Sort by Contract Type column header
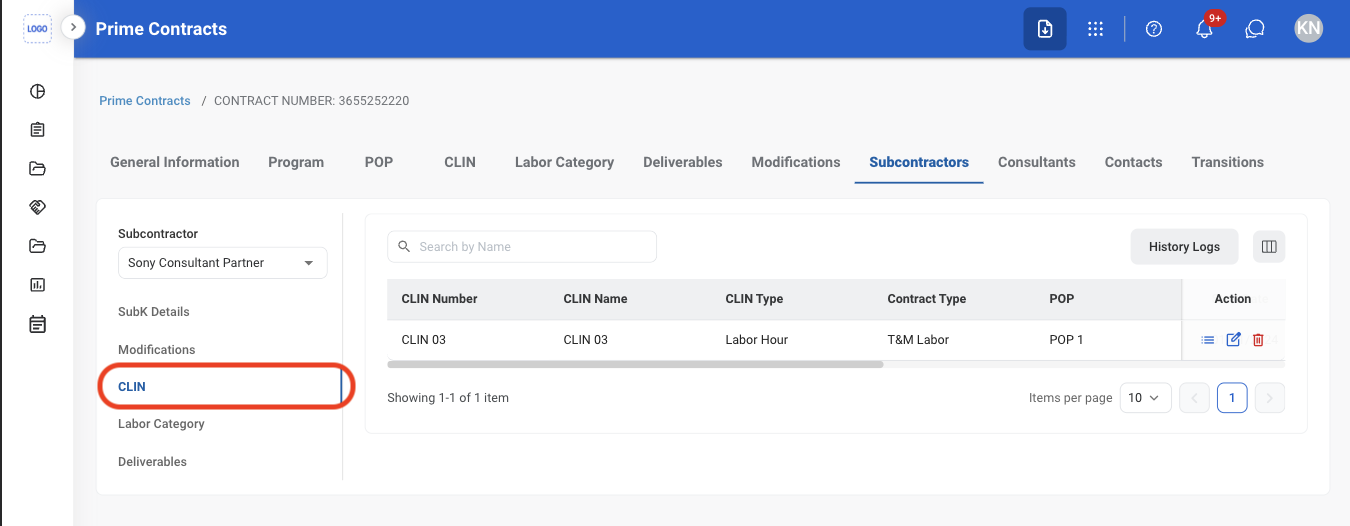 (x=927, y=299)
